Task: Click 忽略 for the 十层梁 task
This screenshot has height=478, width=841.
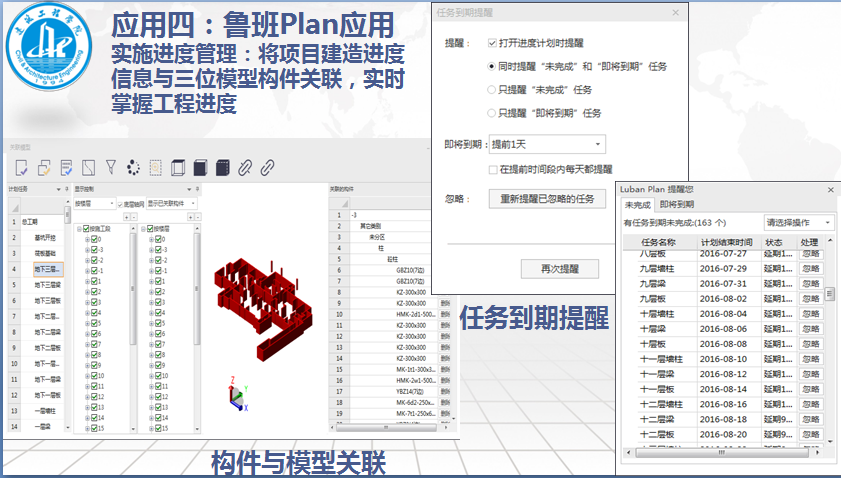Action: (x=810, y=329)
